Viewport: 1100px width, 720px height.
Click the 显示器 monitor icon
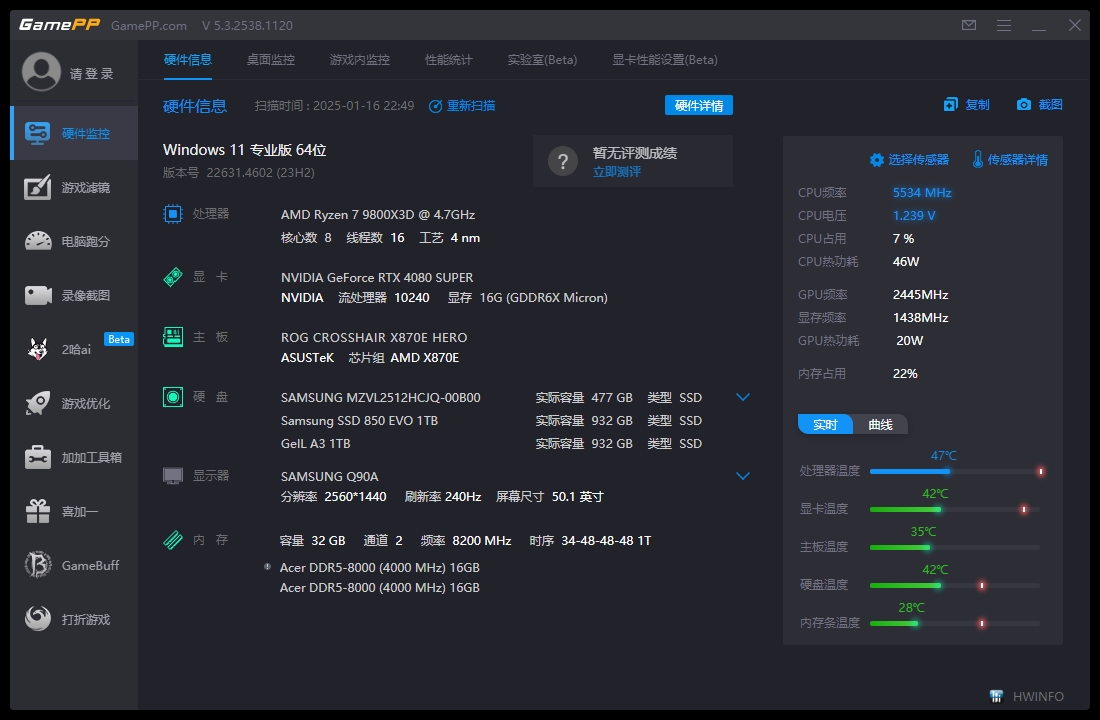tap(173, 475)
